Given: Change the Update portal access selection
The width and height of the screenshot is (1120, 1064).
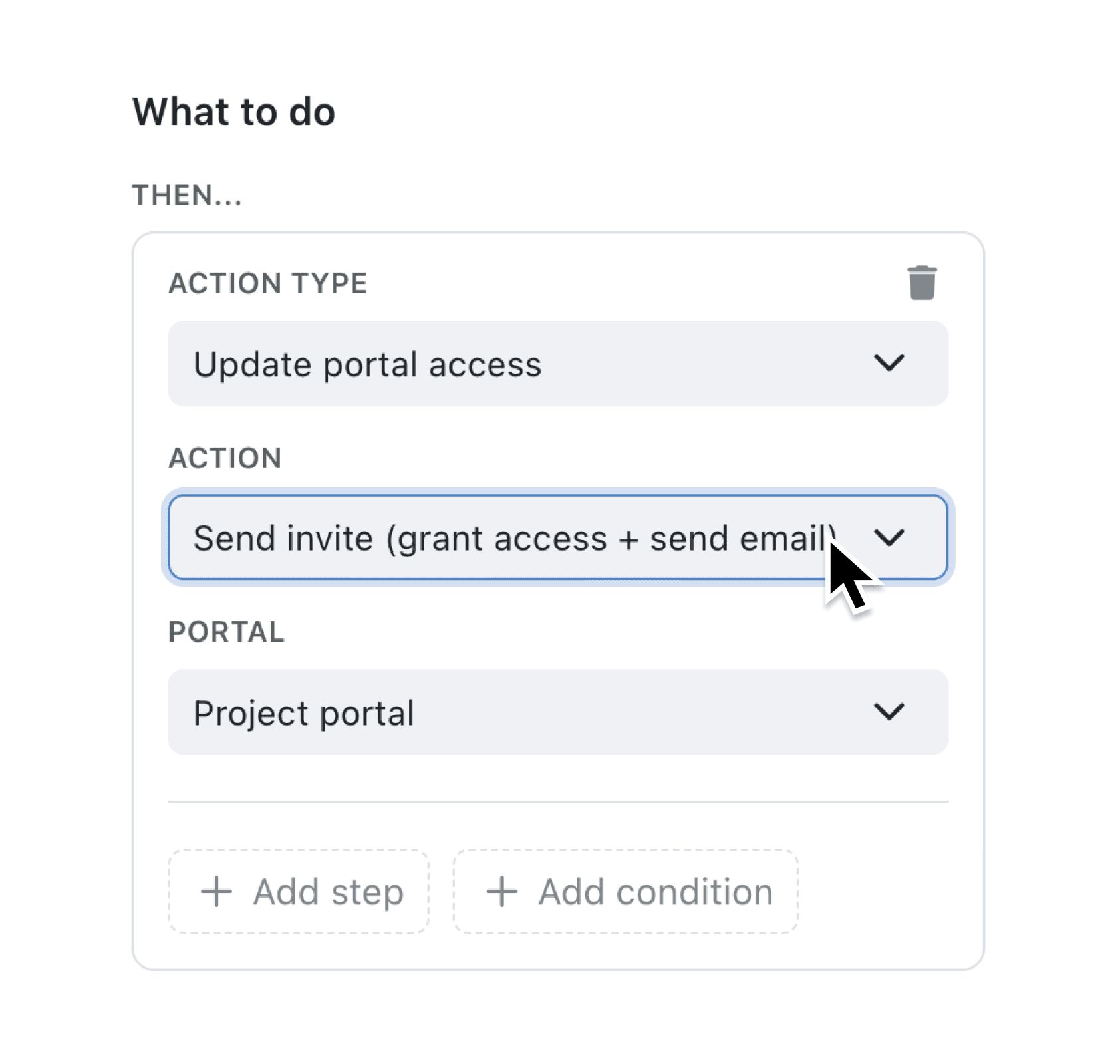Looking at the screenshot, I should [557, 363].
